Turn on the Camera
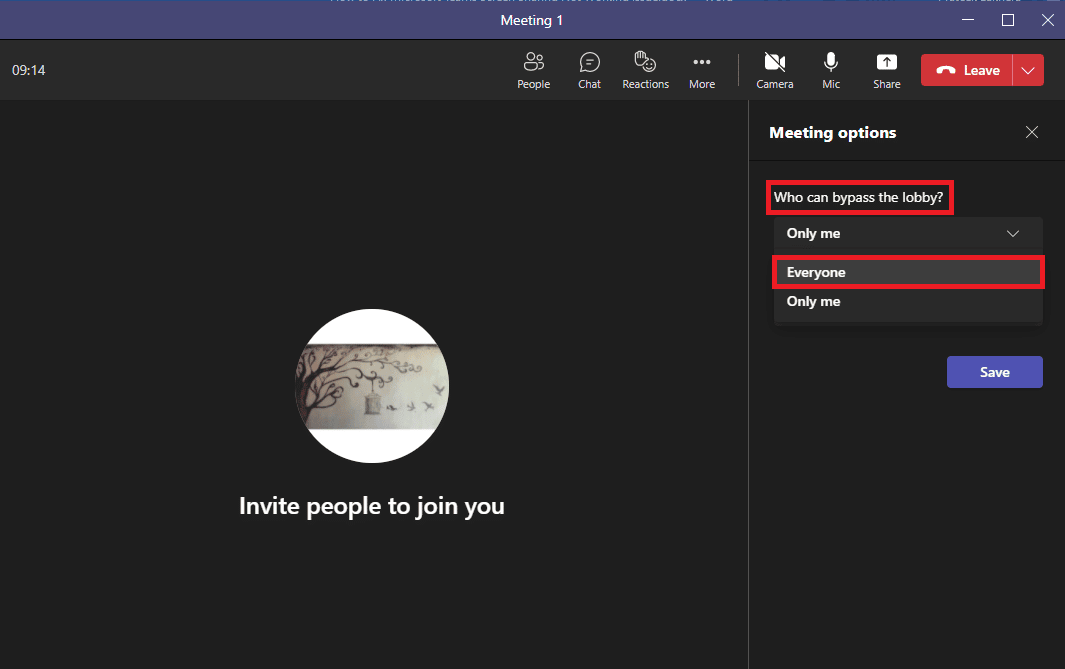Image resolution: width=1065 pixels, height=669 pixels. coord(774,70)
